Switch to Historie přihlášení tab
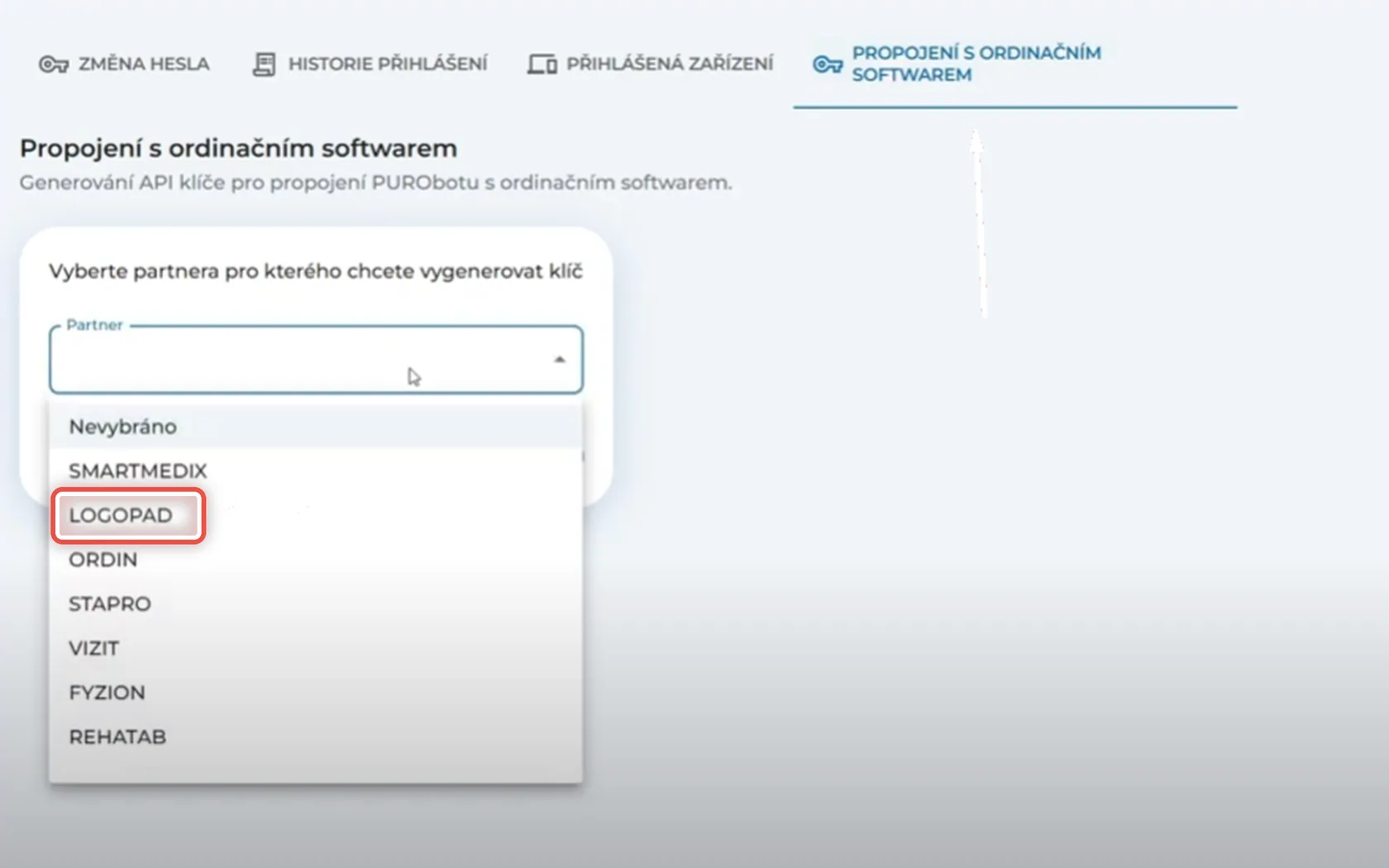 pos(370,64)
